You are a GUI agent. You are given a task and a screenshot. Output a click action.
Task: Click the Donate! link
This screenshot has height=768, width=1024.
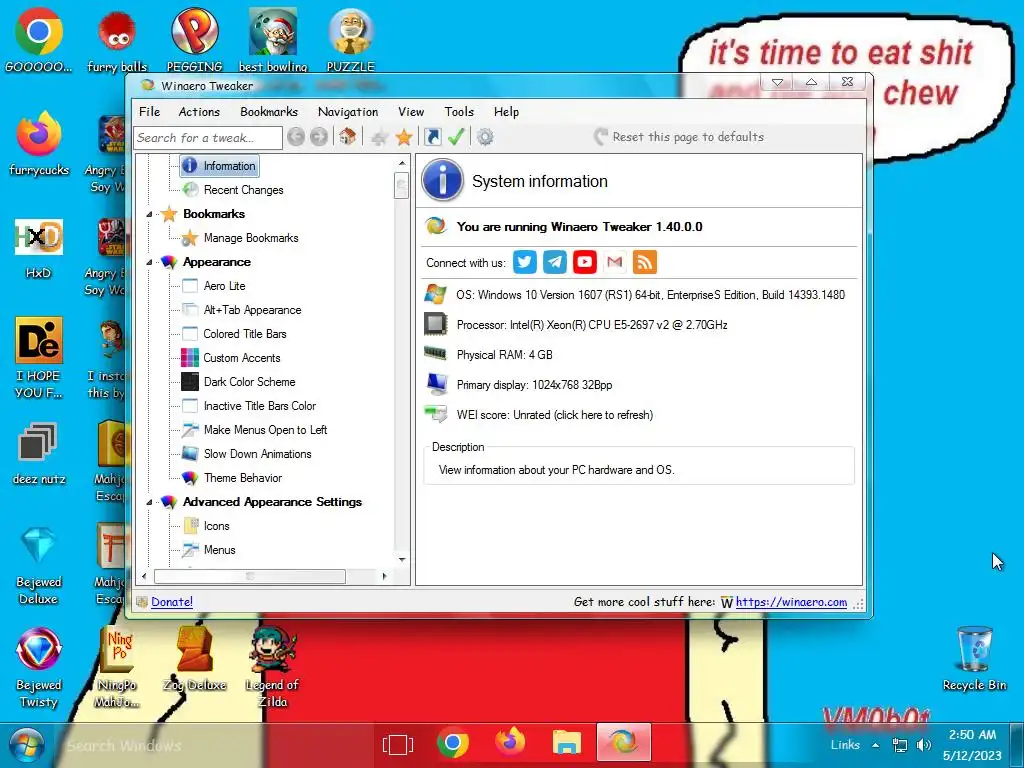[x=172, y=602]
